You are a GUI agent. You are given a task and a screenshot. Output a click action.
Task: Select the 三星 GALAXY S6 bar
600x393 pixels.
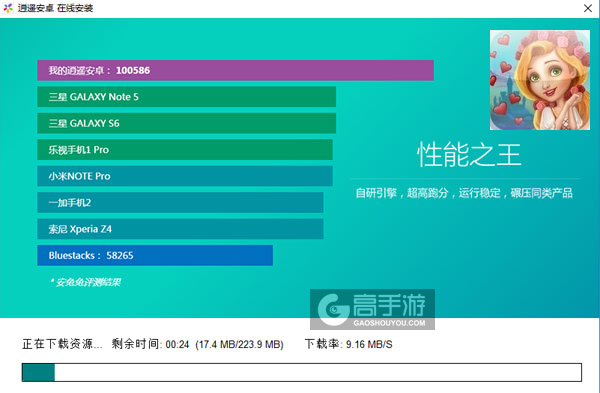pos(186,123)
